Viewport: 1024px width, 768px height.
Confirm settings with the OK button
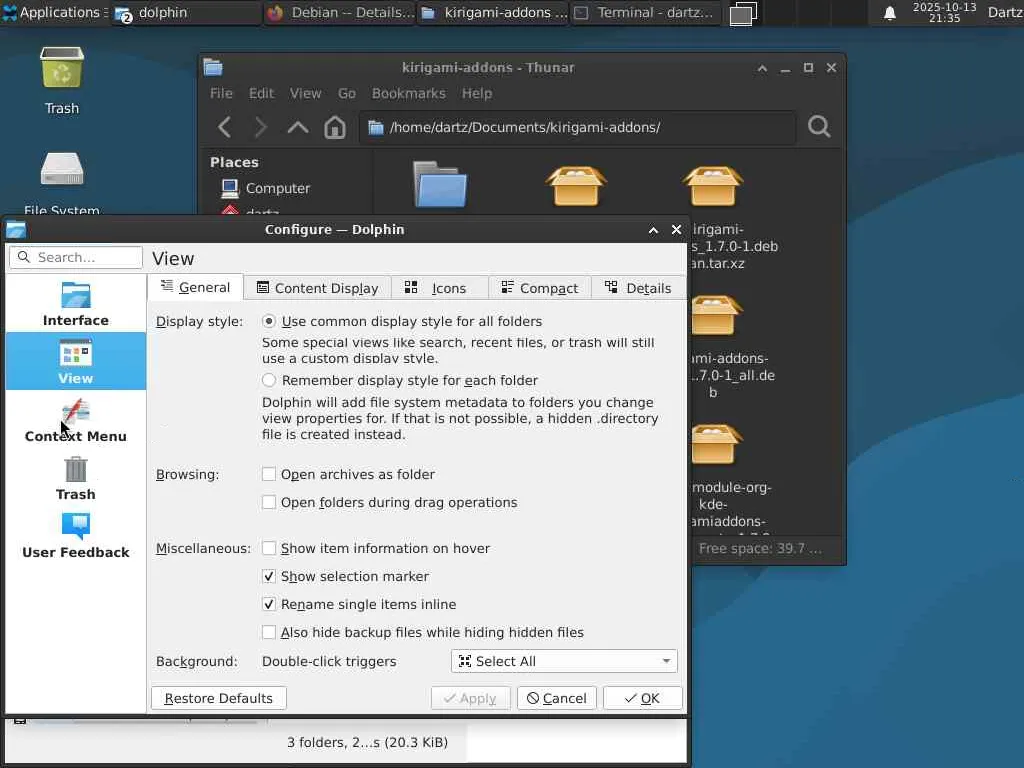pyautogui.click(x=643, y=698)
